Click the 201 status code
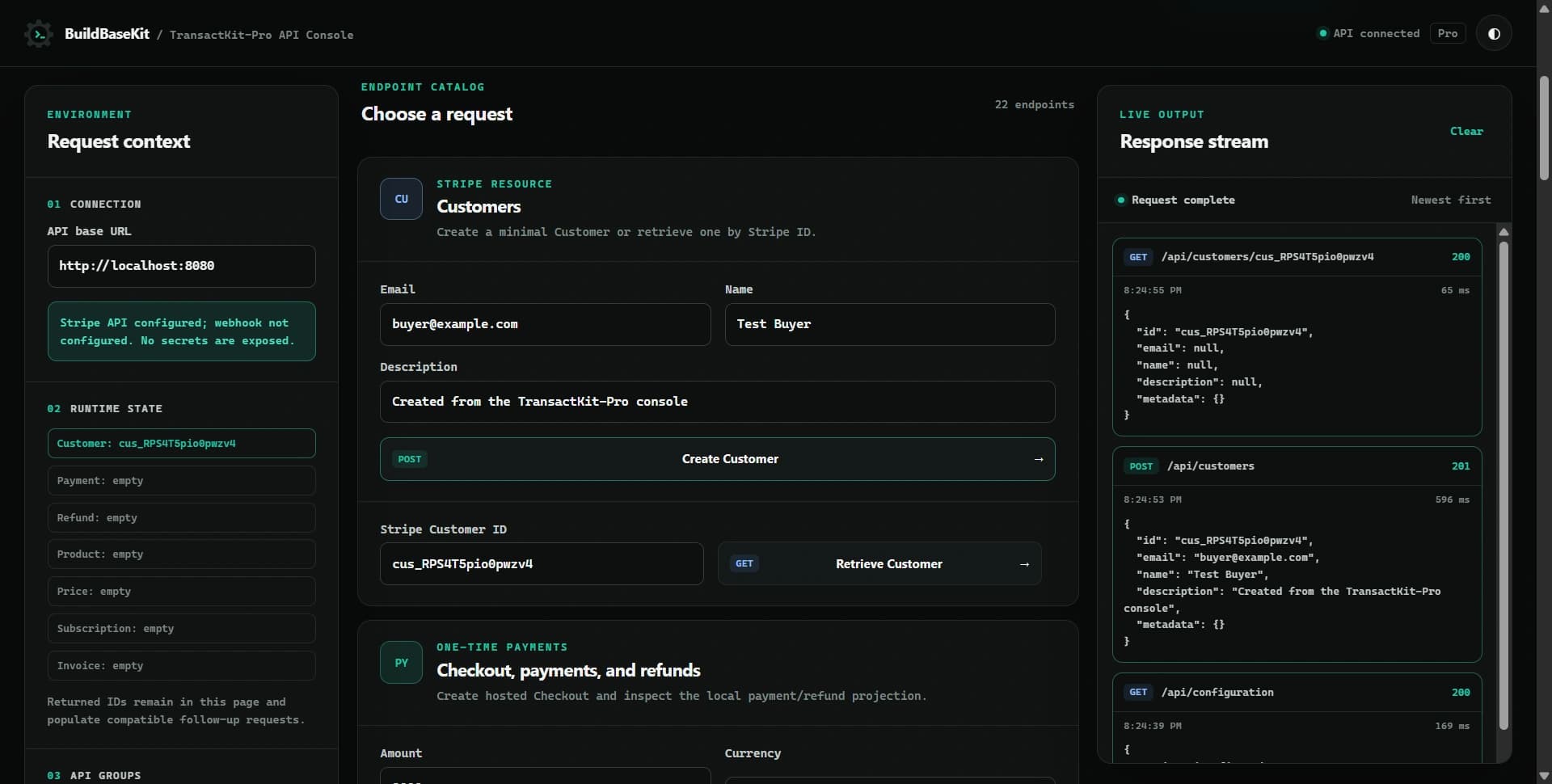Image resolution: width=1552 pixels, height=784 pixels. click(x=1461, y=466)
